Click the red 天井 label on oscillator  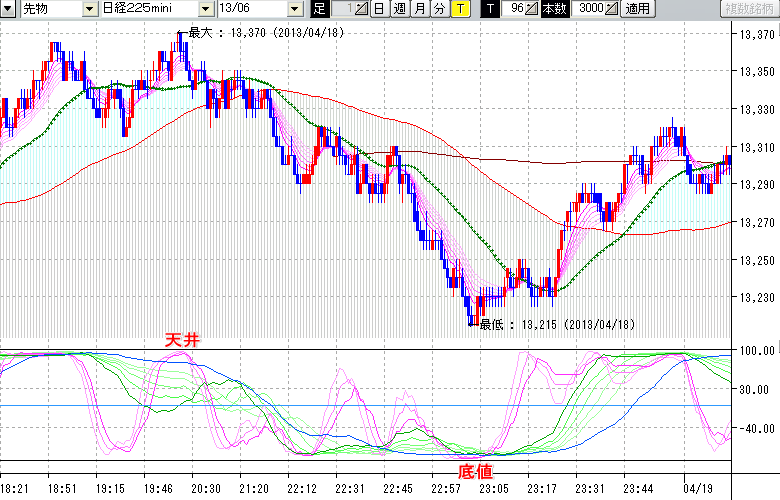click(x=182, y=341)
